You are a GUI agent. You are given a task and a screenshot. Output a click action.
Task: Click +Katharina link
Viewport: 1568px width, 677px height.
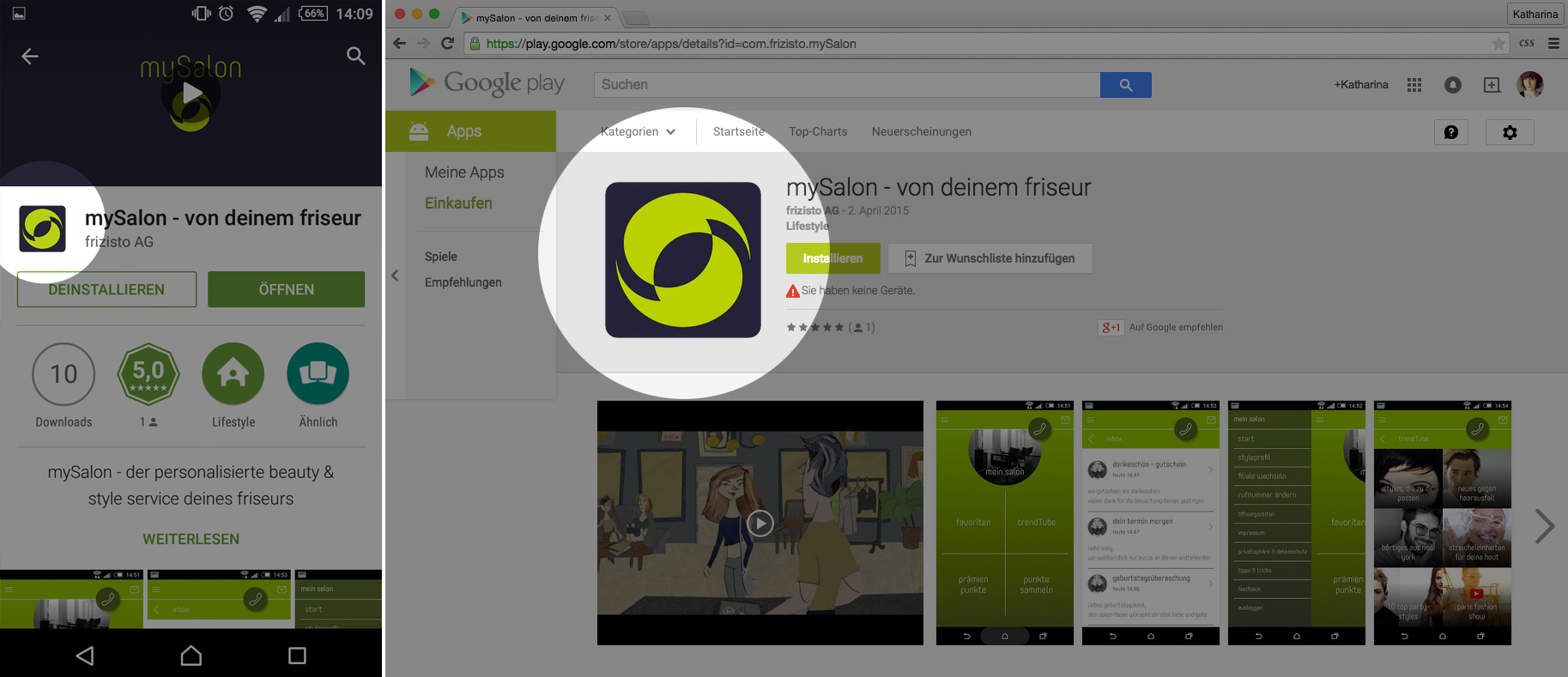click(1361, 84)
